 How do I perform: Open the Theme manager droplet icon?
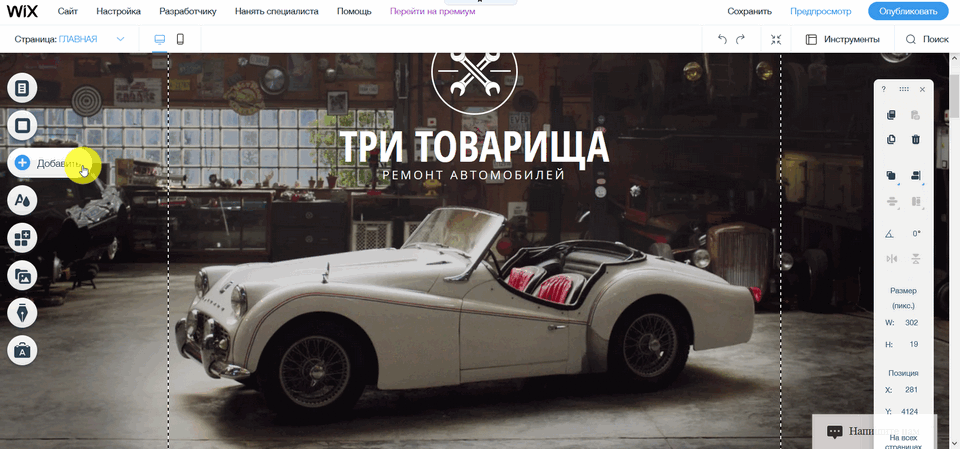point(22,200)
